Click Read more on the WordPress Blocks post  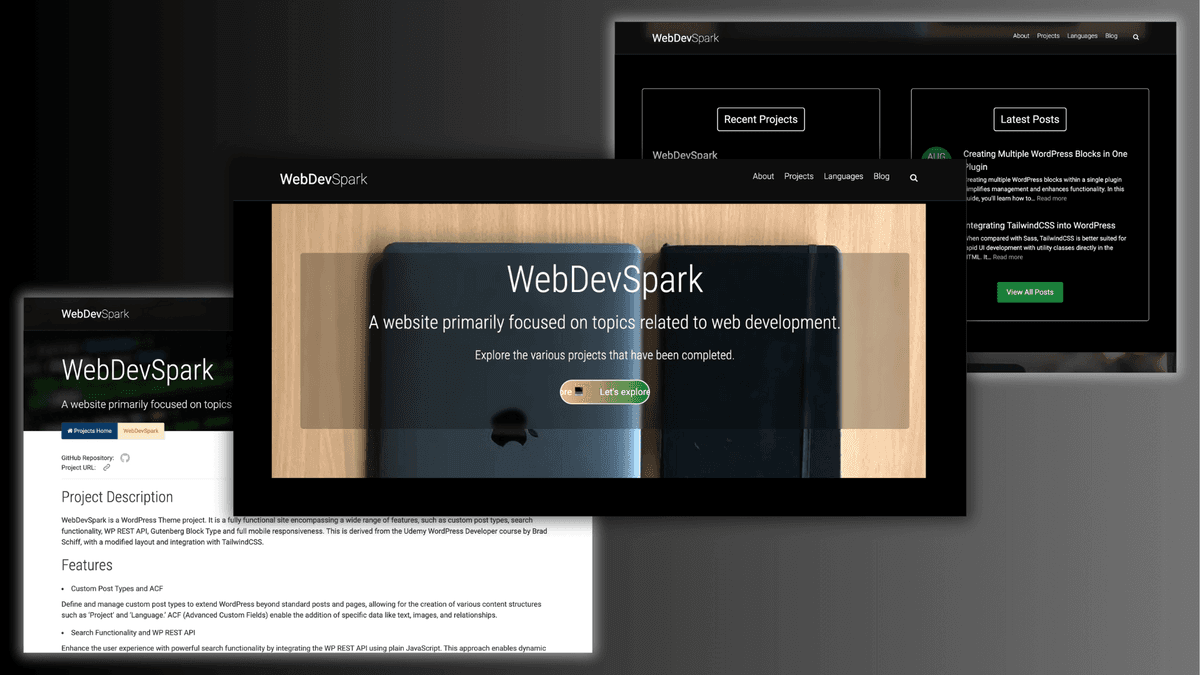click(x=1051, y=197)
